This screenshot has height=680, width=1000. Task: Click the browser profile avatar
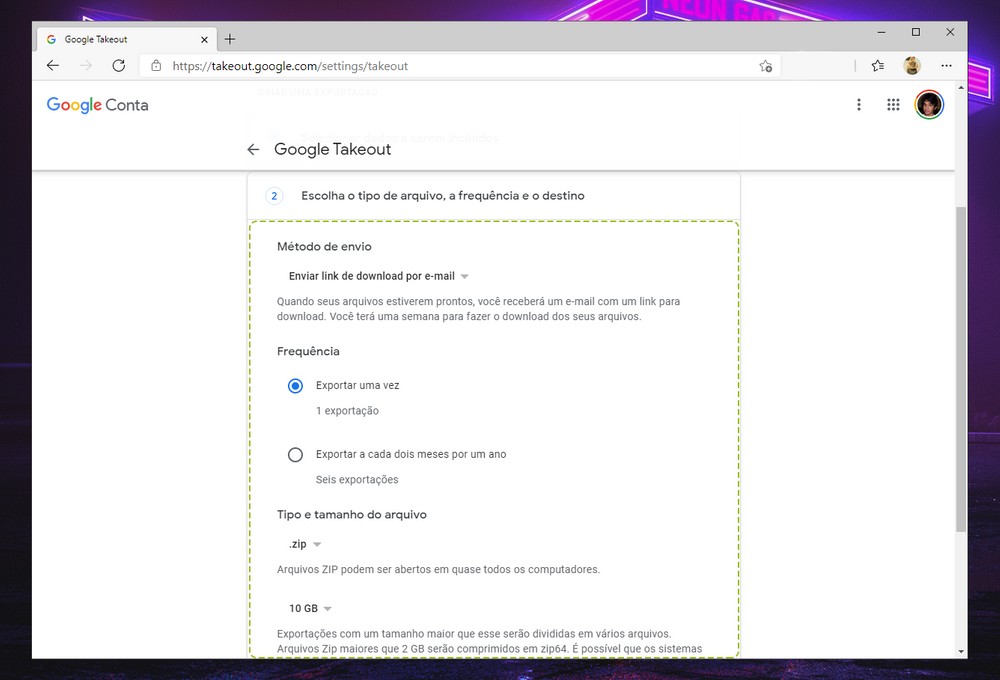(x=912, y=66)
